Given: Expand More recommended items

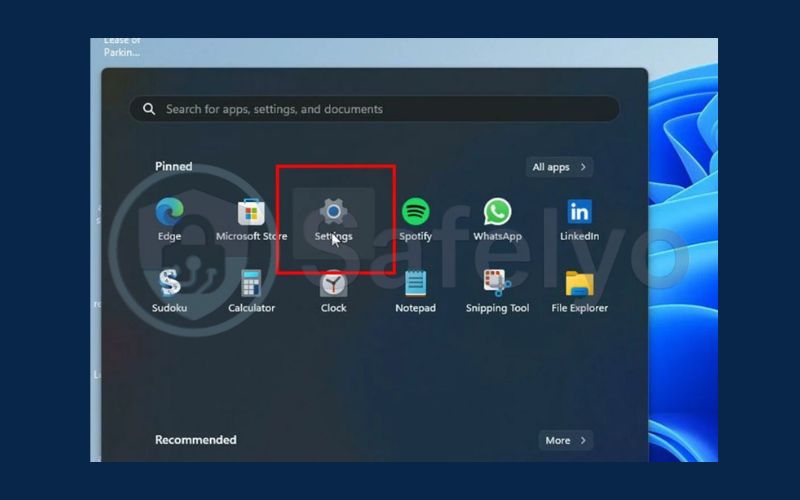Looking at the screenshot, I should coord(566,440).
